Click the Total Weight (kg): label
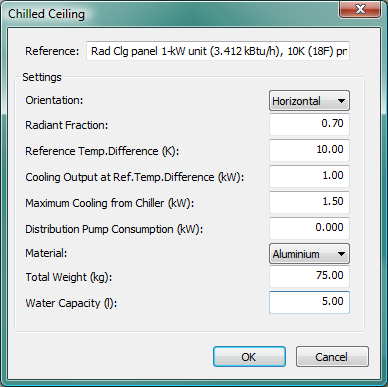 pos(69,277)
